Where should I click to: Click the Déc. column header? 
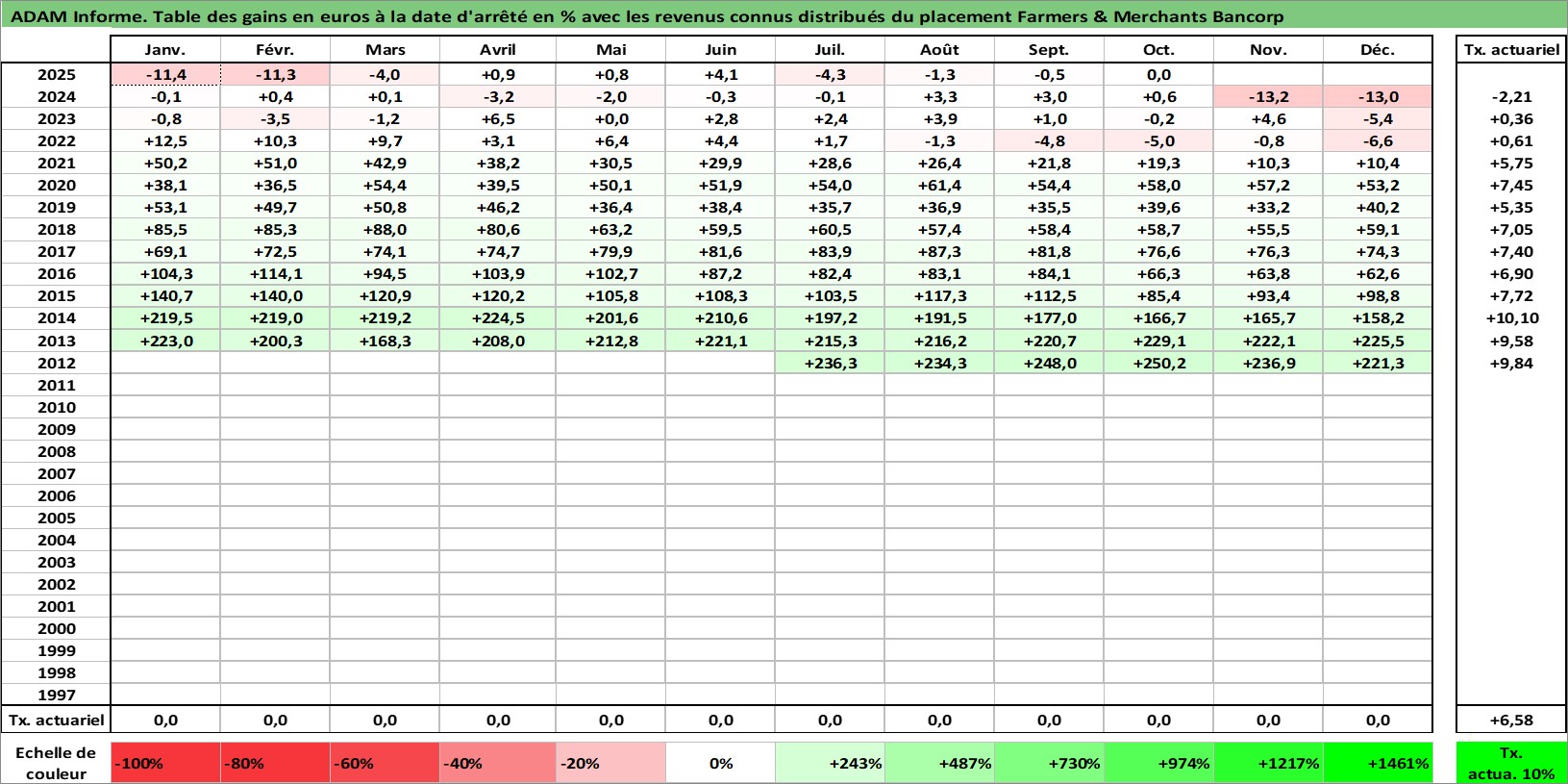pos(1378,49)
